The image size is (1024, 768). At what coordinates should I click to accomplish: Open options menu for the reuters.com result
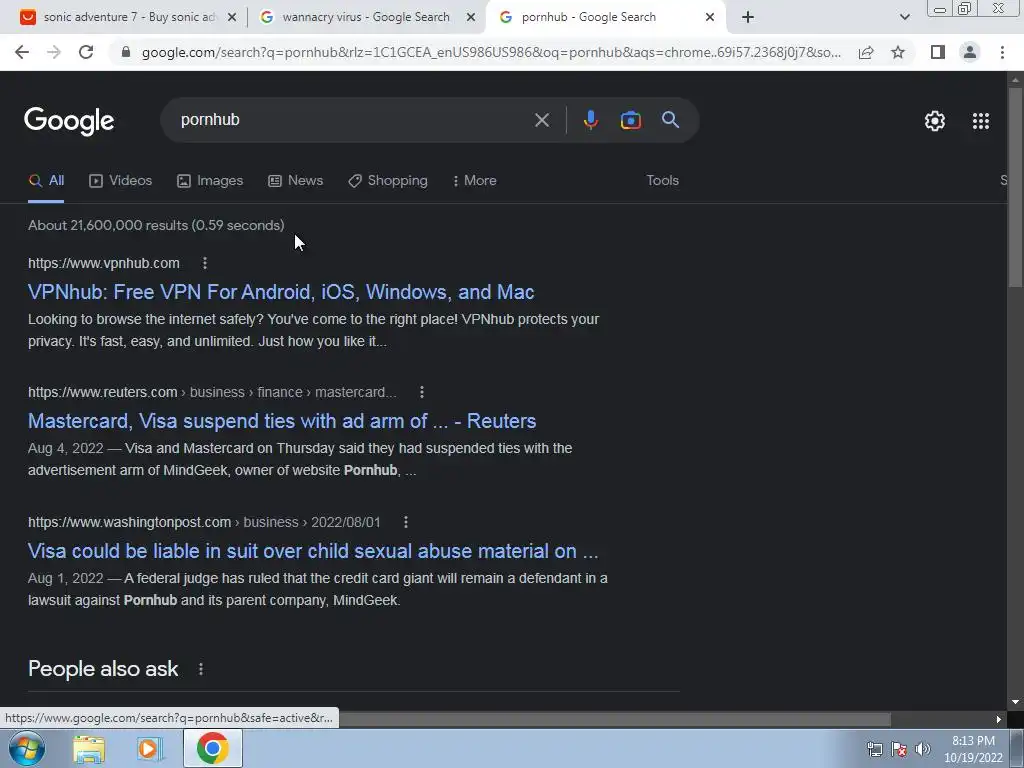click(422, 392)
